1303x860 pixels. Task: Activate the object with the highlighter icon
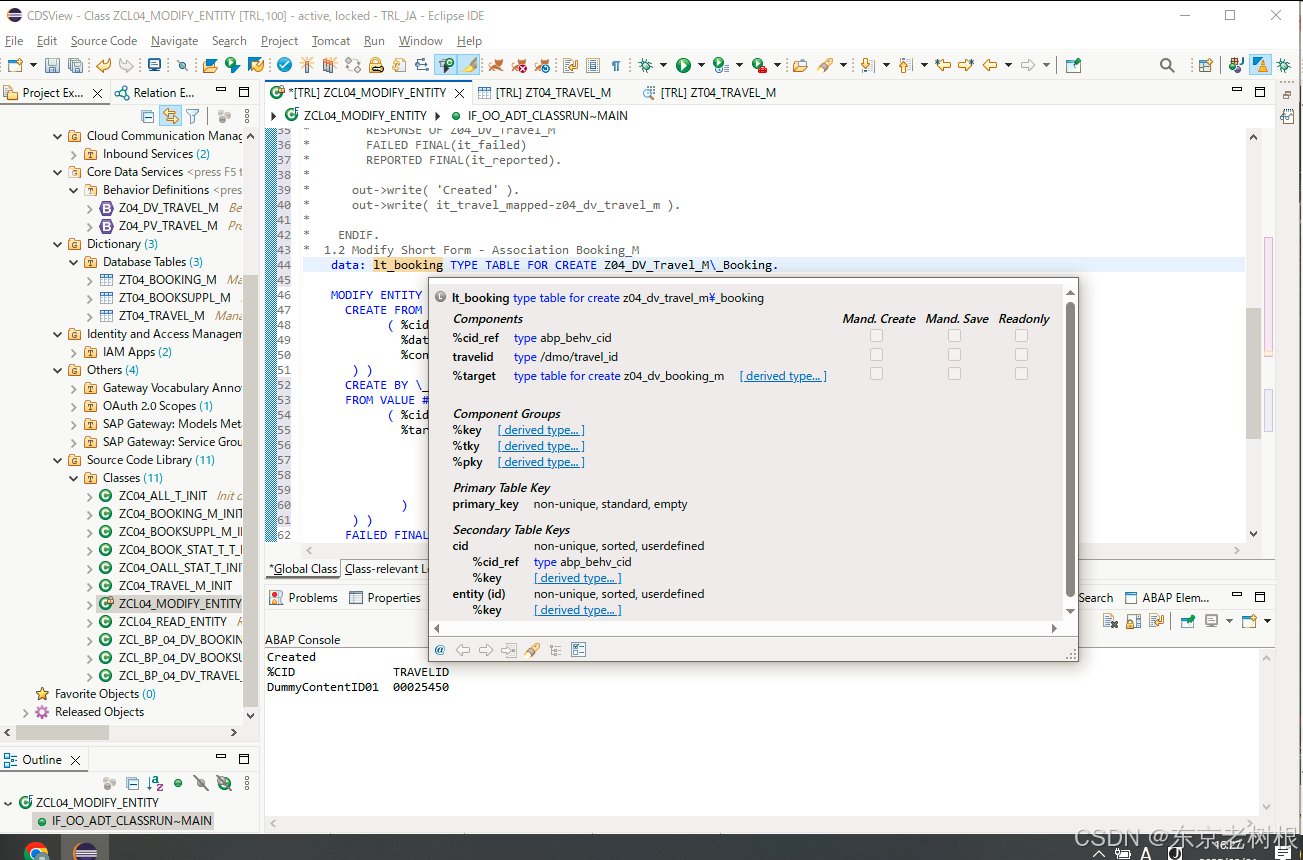[467, 65]
